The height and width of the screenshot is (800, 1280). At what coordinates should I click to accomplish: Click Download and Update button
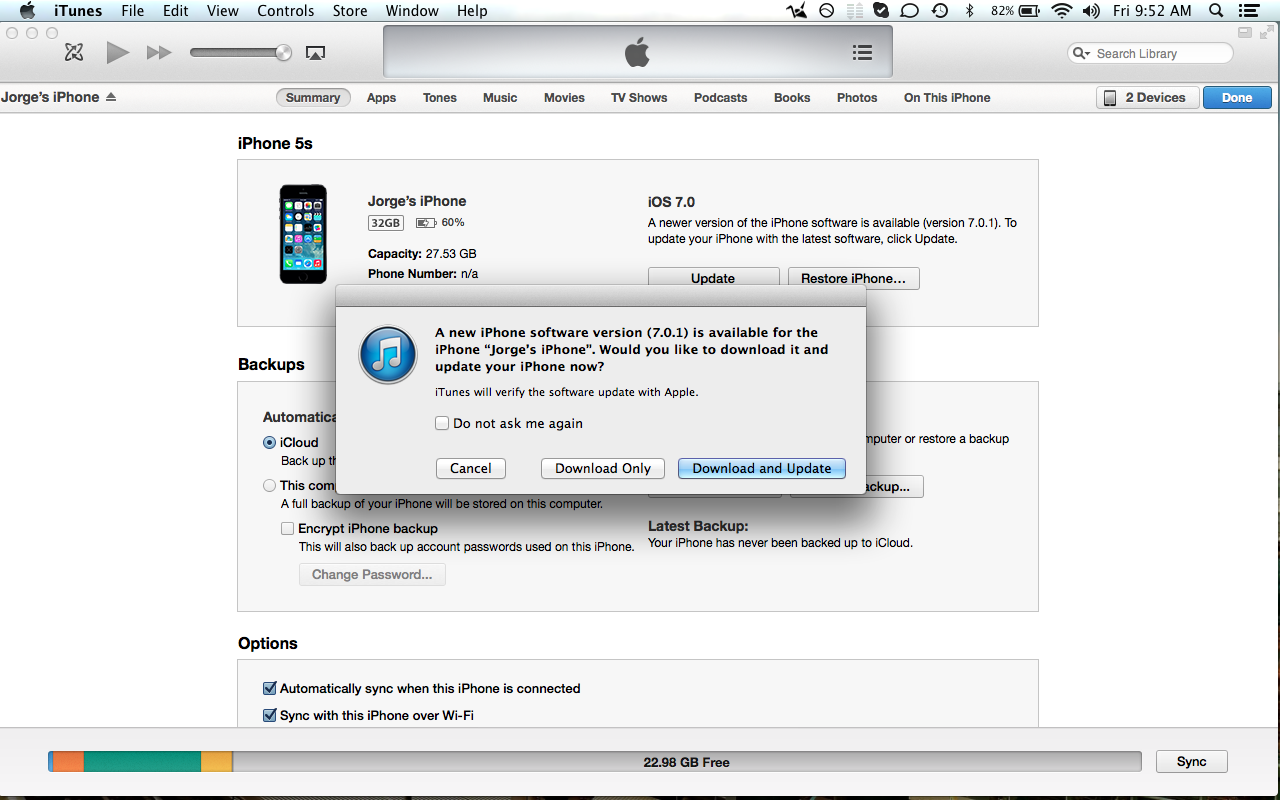pos(762,468)
